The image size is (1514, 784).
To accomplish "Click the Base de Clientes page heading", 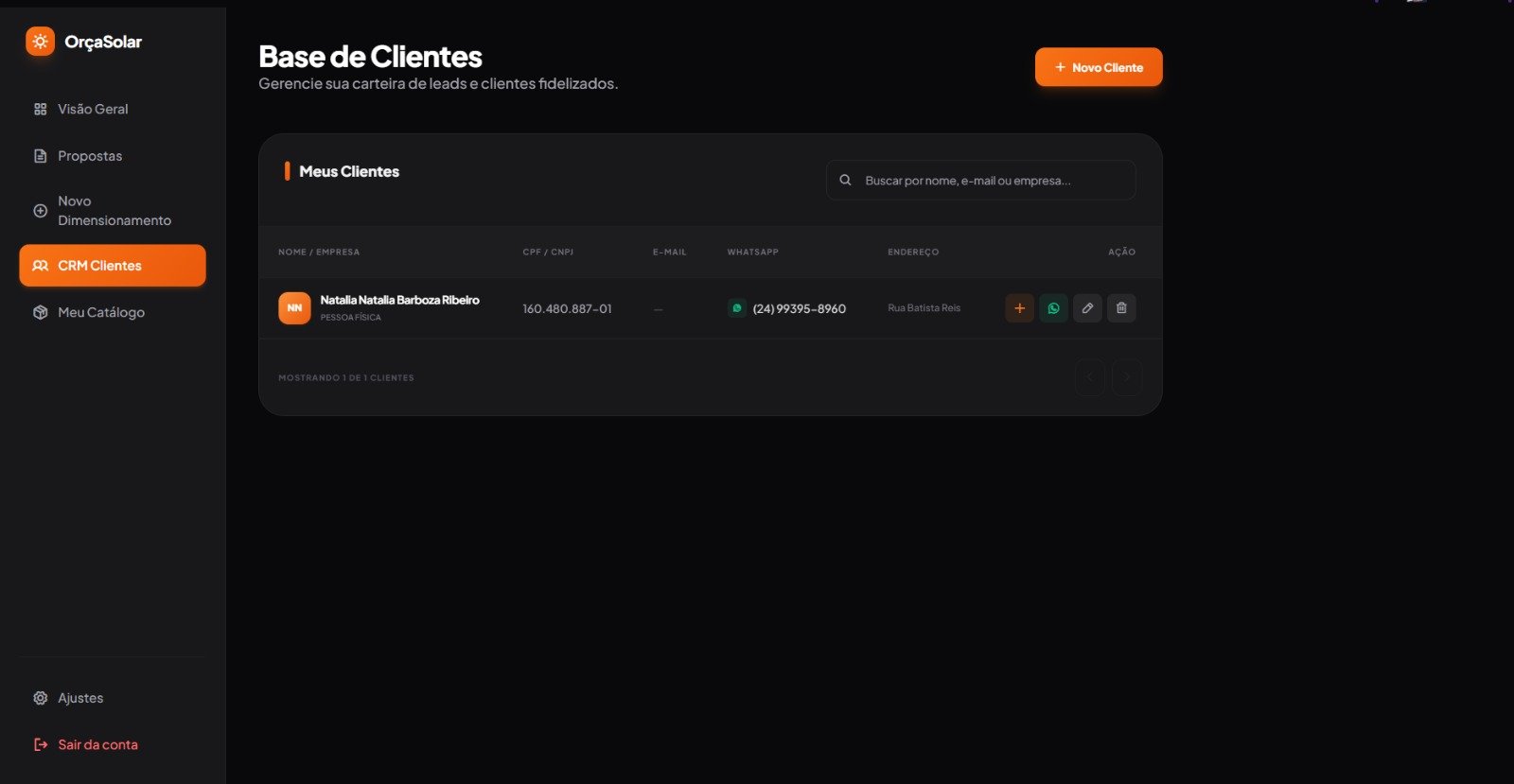I will pos(370,57).
